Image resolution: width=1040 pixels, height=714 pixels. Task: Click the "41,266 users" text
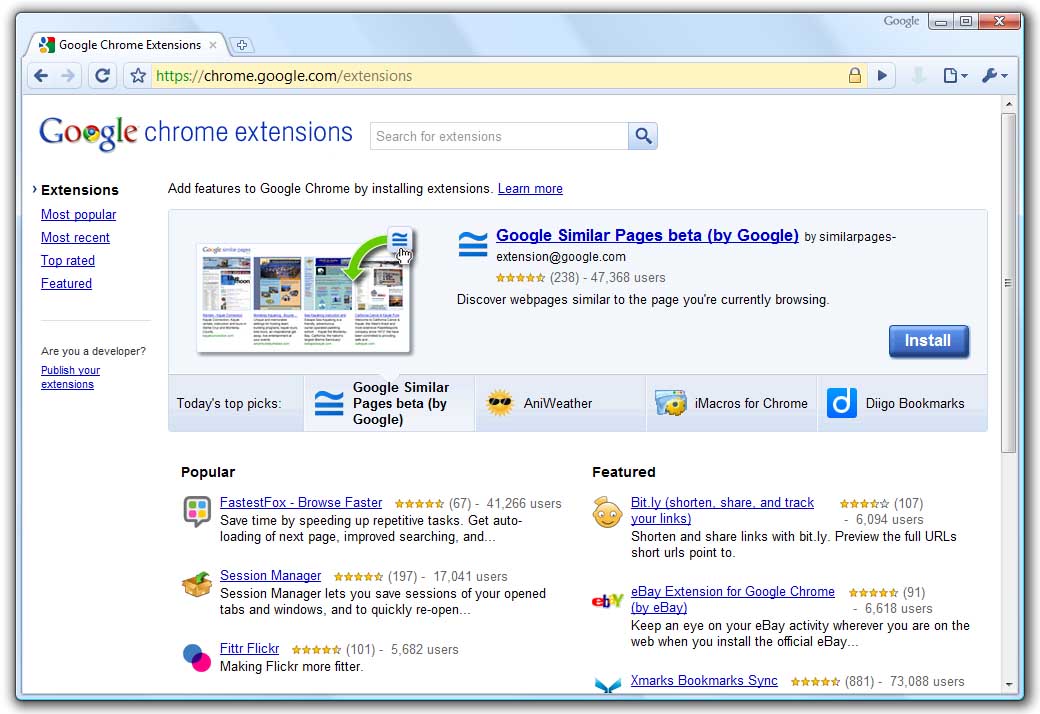(x=524, y=504)
